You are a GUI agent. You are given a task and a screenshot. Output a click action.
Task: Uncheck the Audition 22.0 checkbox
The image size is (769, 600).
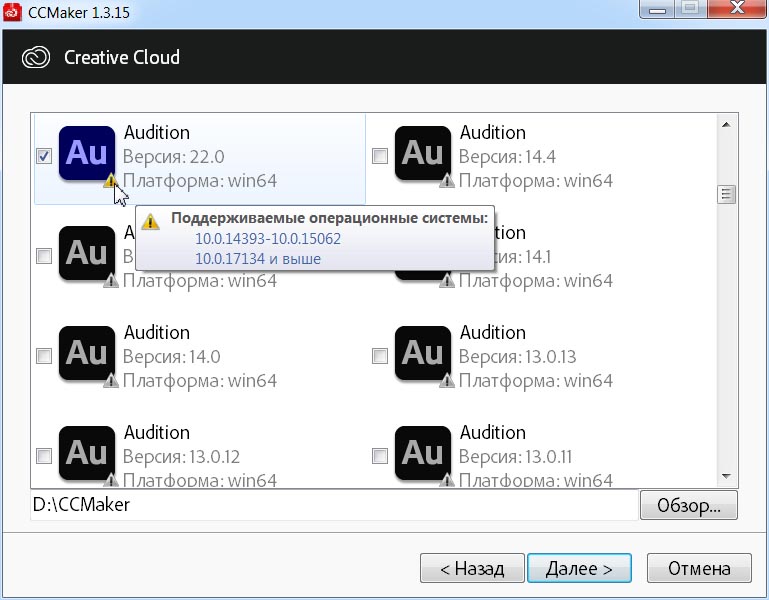44,156
